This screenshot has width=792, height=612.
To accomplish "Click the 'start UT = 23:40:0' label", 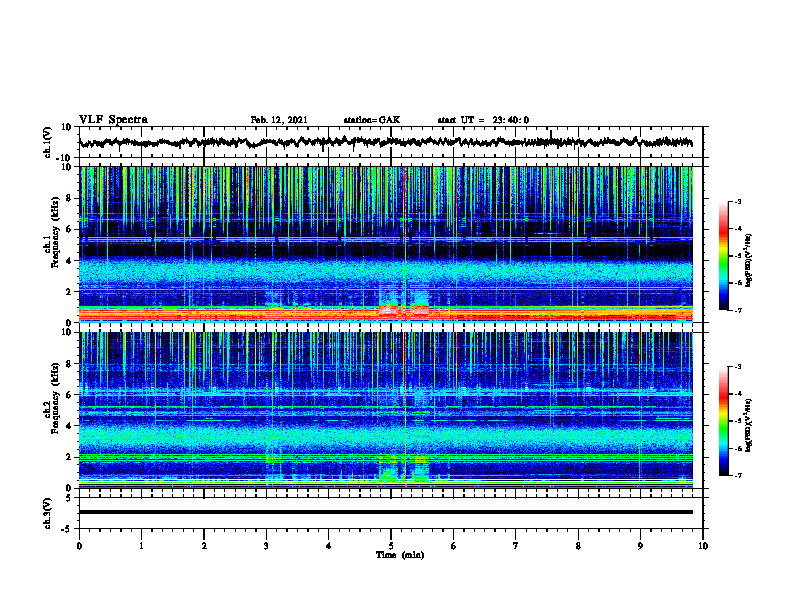I will pos(483,120).
